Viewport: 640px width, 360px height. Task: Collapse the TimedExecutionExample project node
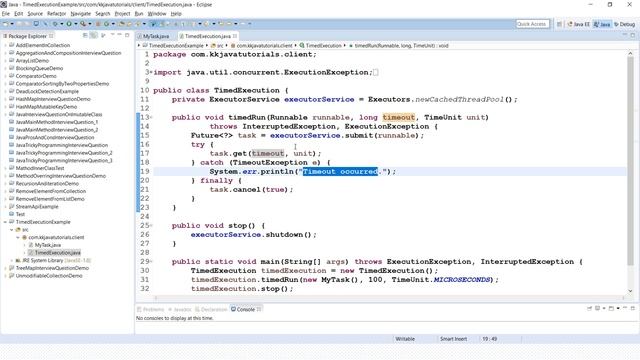5,222
